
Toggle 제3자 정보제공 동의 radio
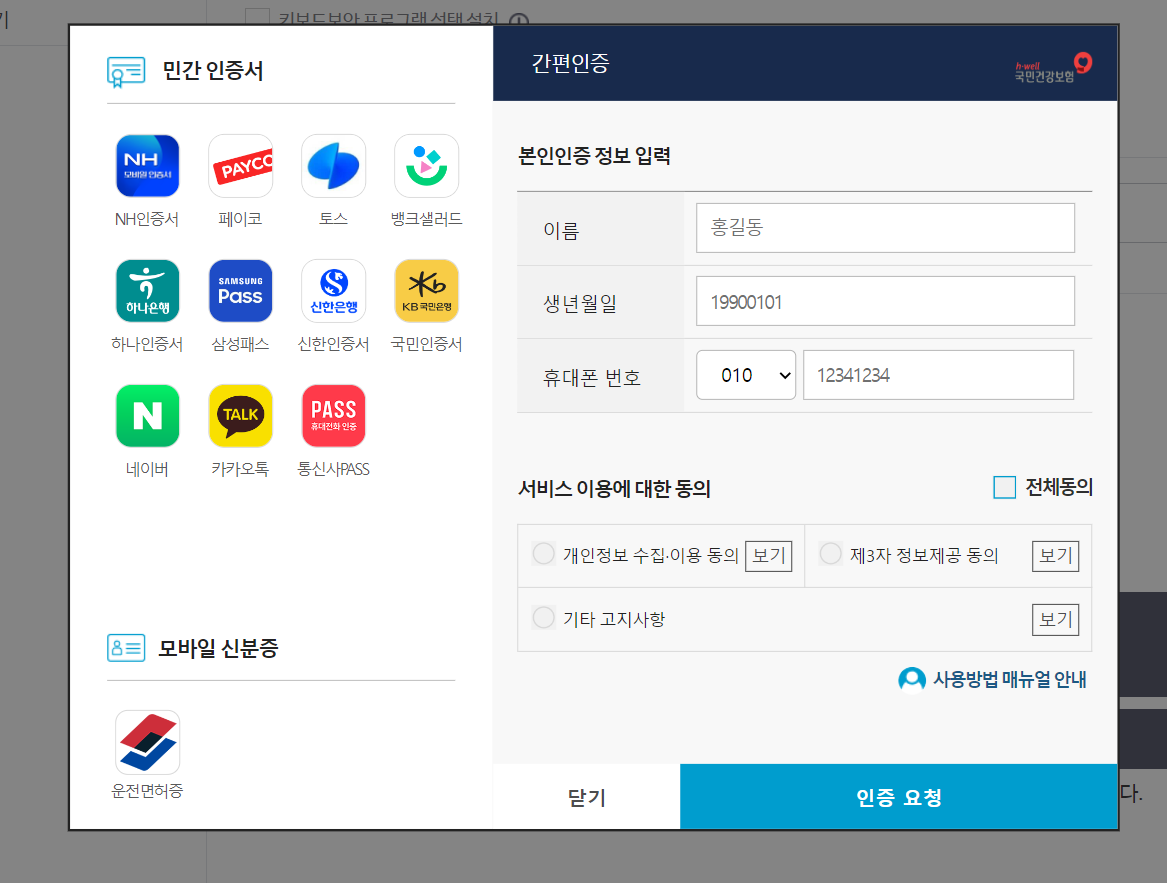(831, 554)
